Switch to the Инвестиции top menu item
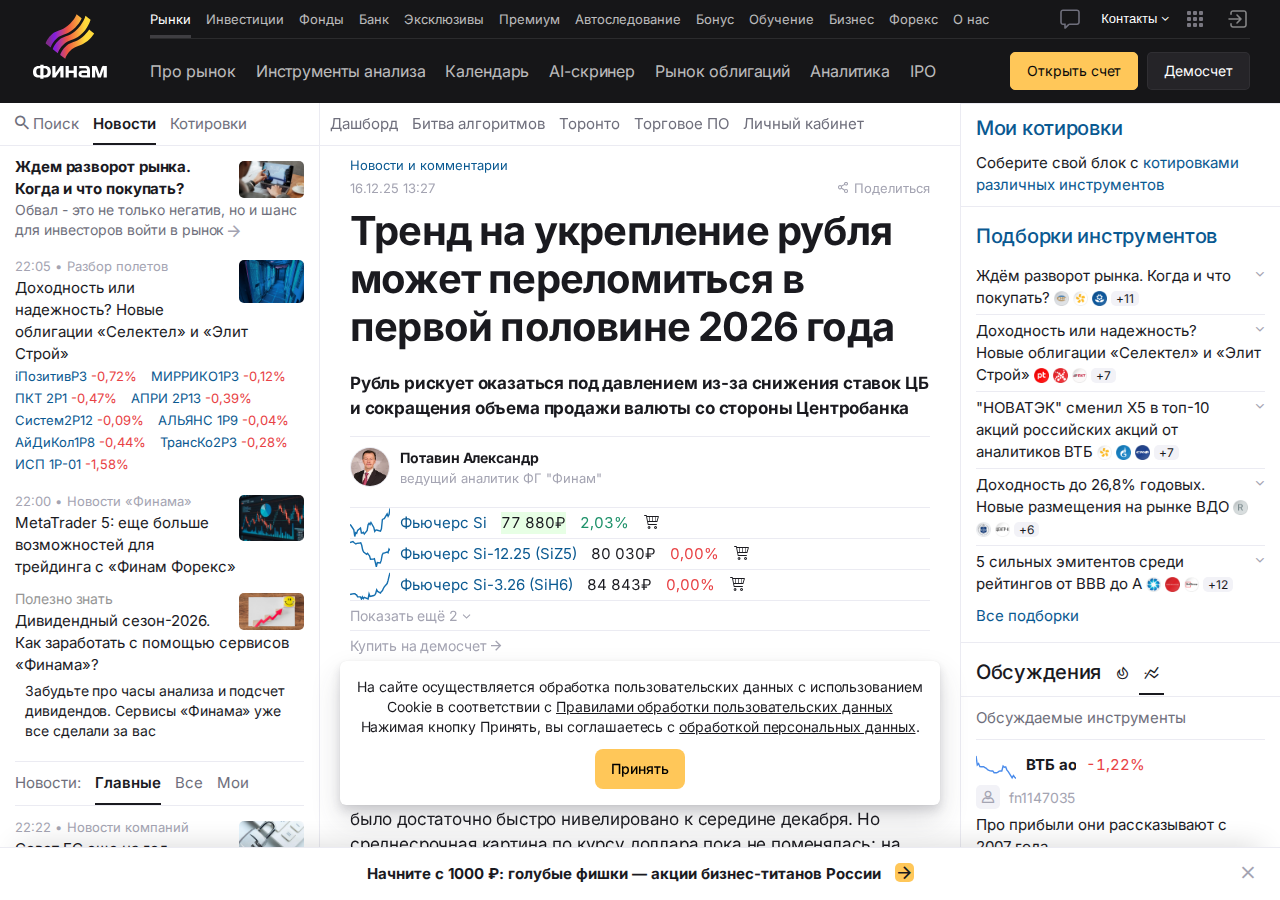The width and height of the screenshot is (1280, 900). 245,19
